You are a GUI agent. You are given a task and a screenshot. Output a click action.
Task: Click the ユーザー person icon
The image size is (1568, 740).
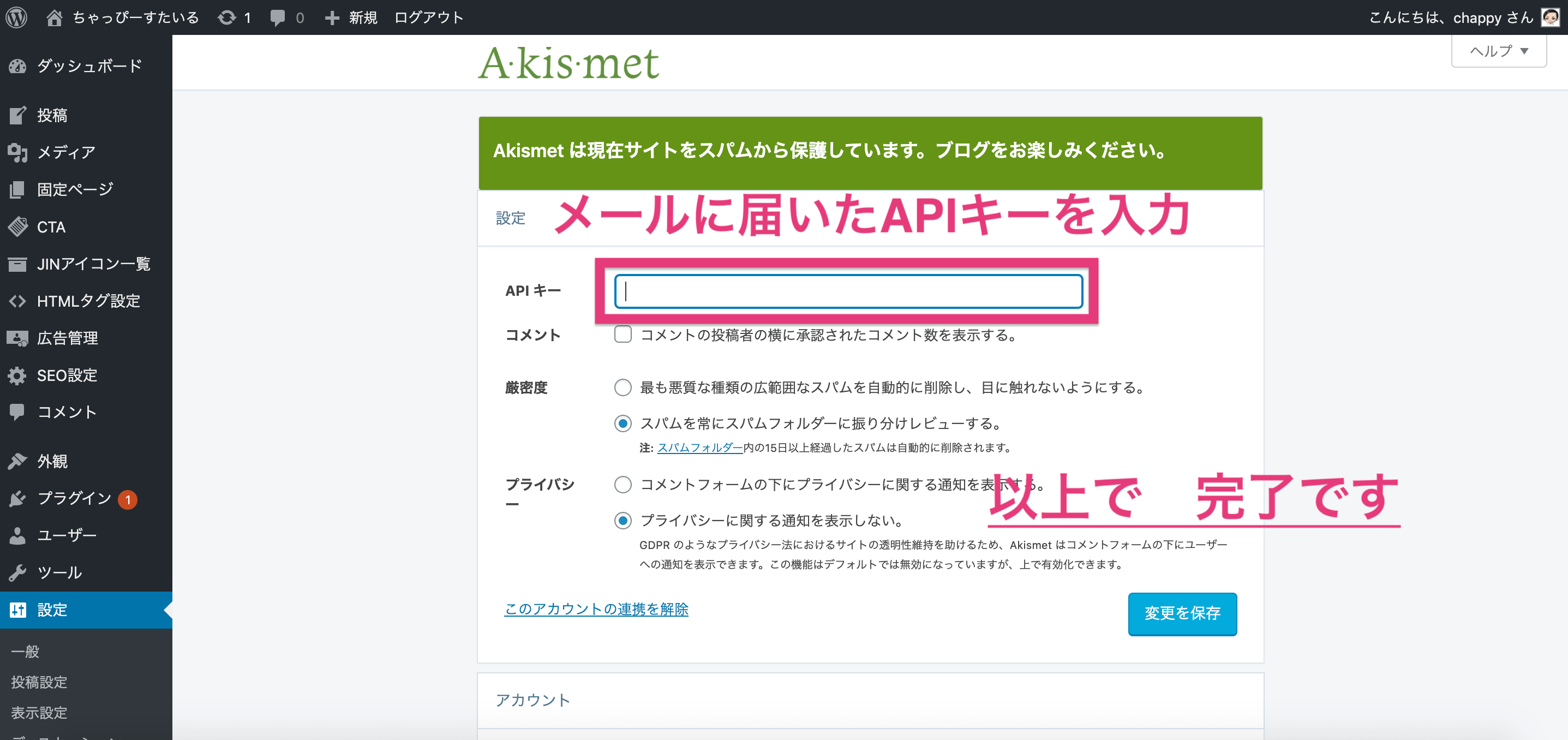click(17, 535)
